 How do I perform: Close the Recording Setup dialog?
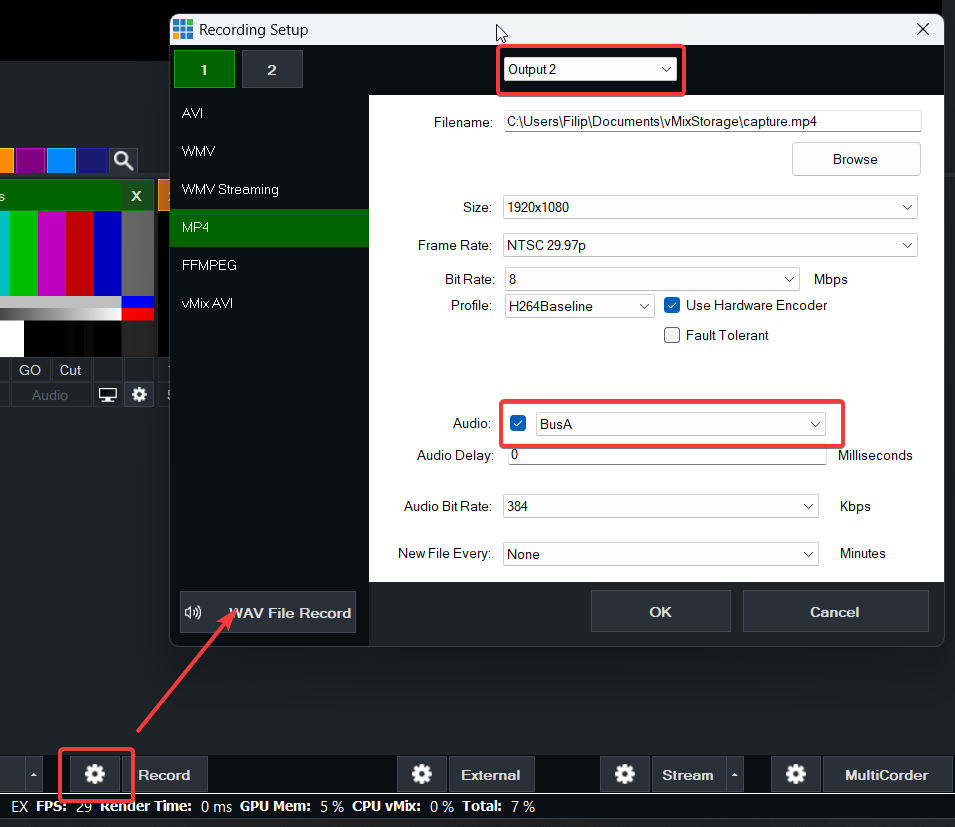[923, 29]
